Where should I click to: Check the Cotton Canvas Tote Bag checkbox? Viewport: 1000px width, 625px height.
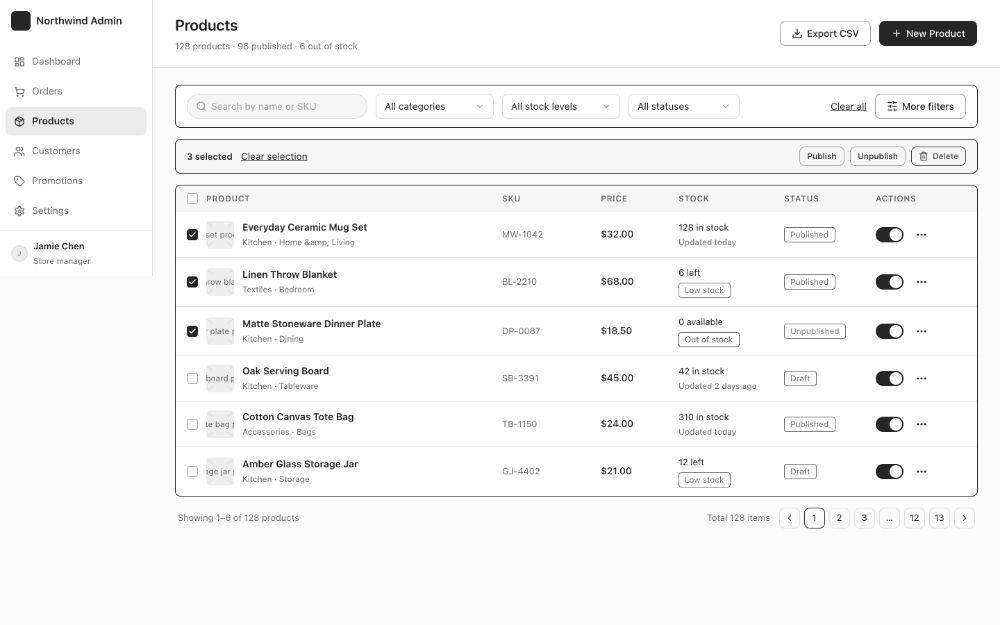[x=192, y=424]
